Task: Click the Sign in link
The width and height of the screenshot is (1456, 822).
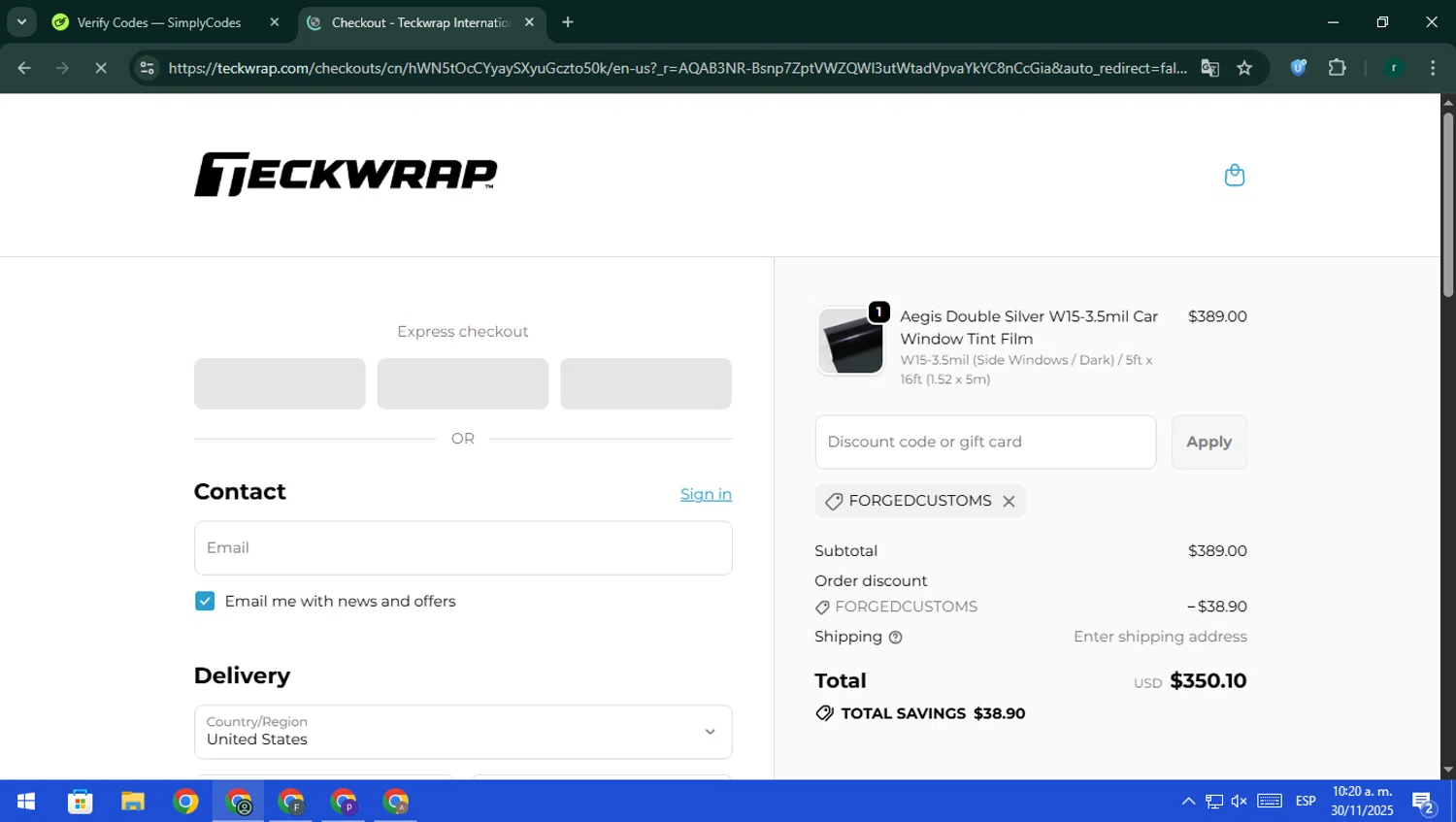Action: [706, 494]
